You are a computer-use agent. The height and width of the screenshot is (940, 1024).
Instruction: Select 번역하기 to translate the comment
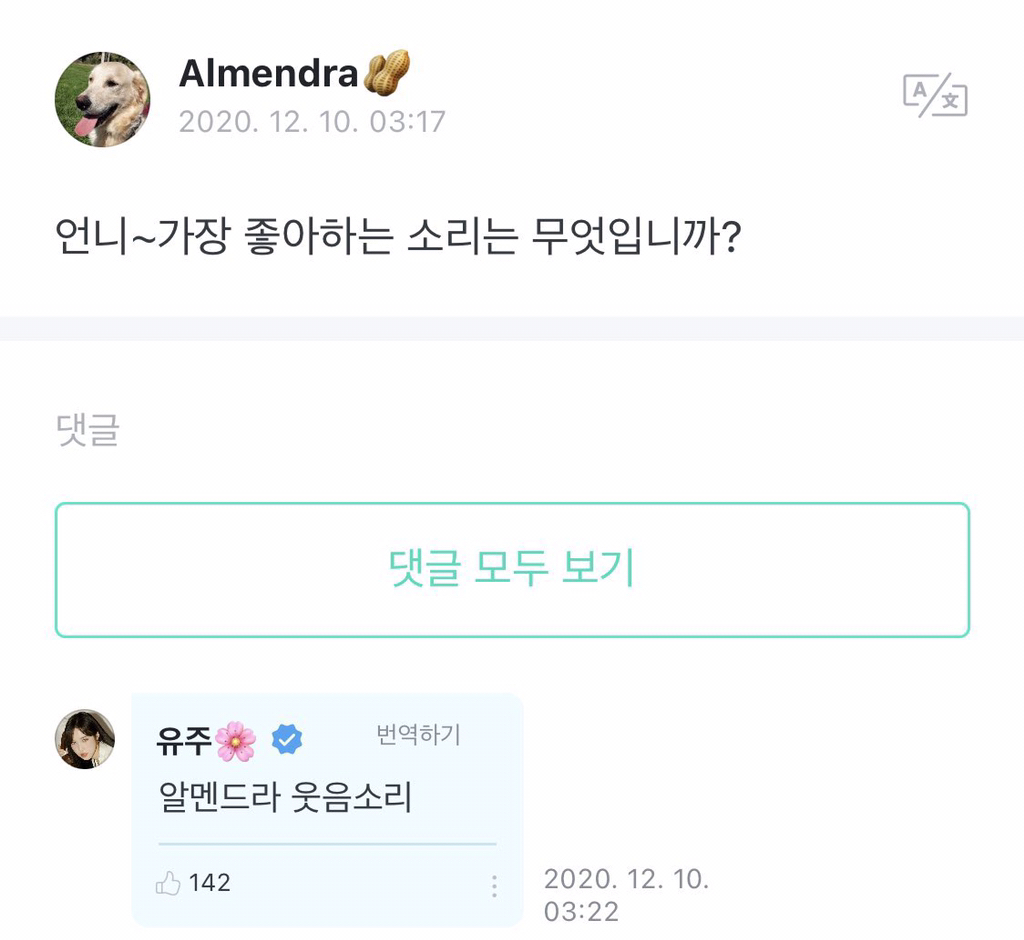tap(420, 733)
